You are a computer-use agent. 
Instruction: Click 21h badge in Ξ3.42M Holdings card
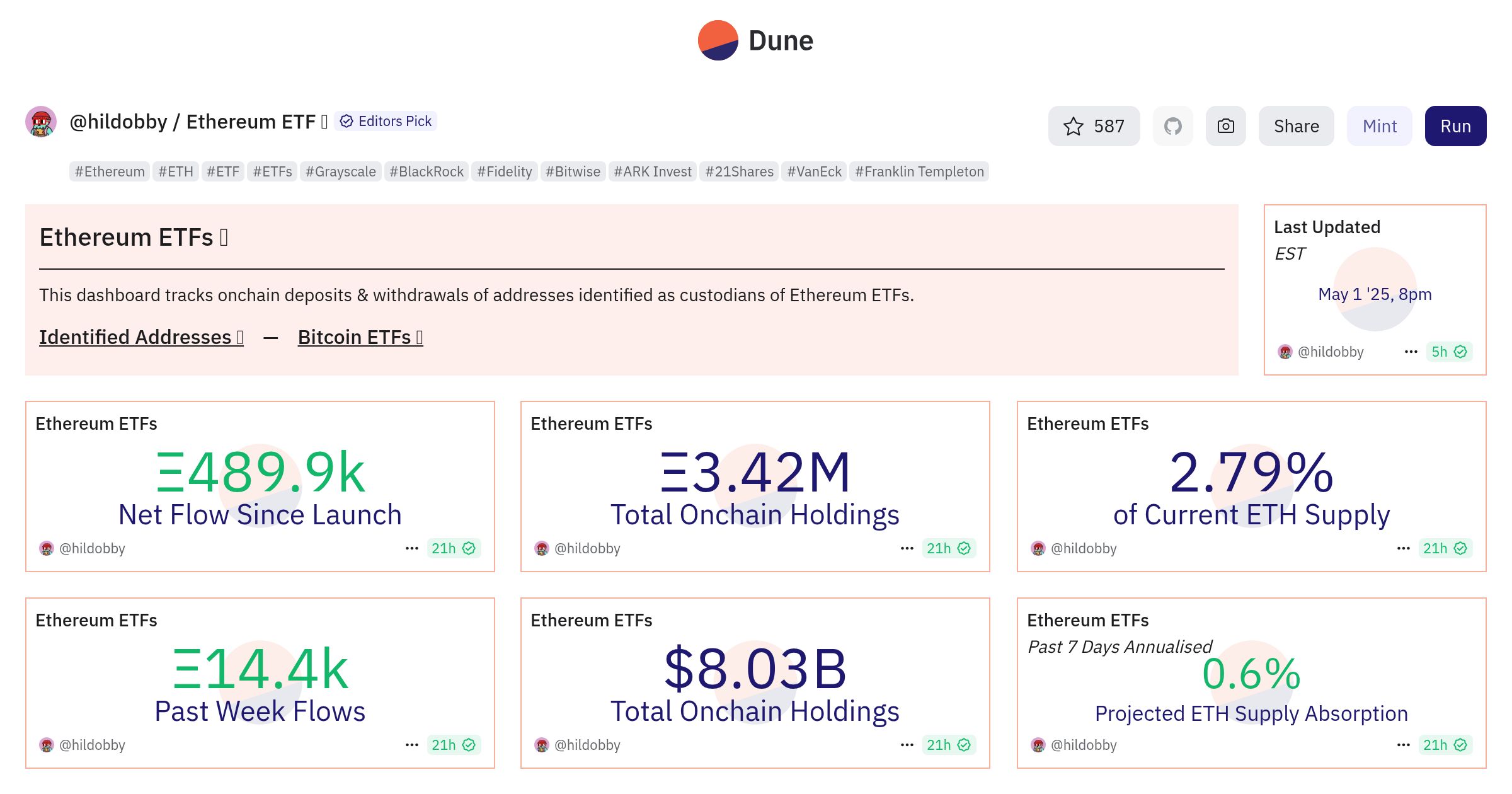pos(949,548)
